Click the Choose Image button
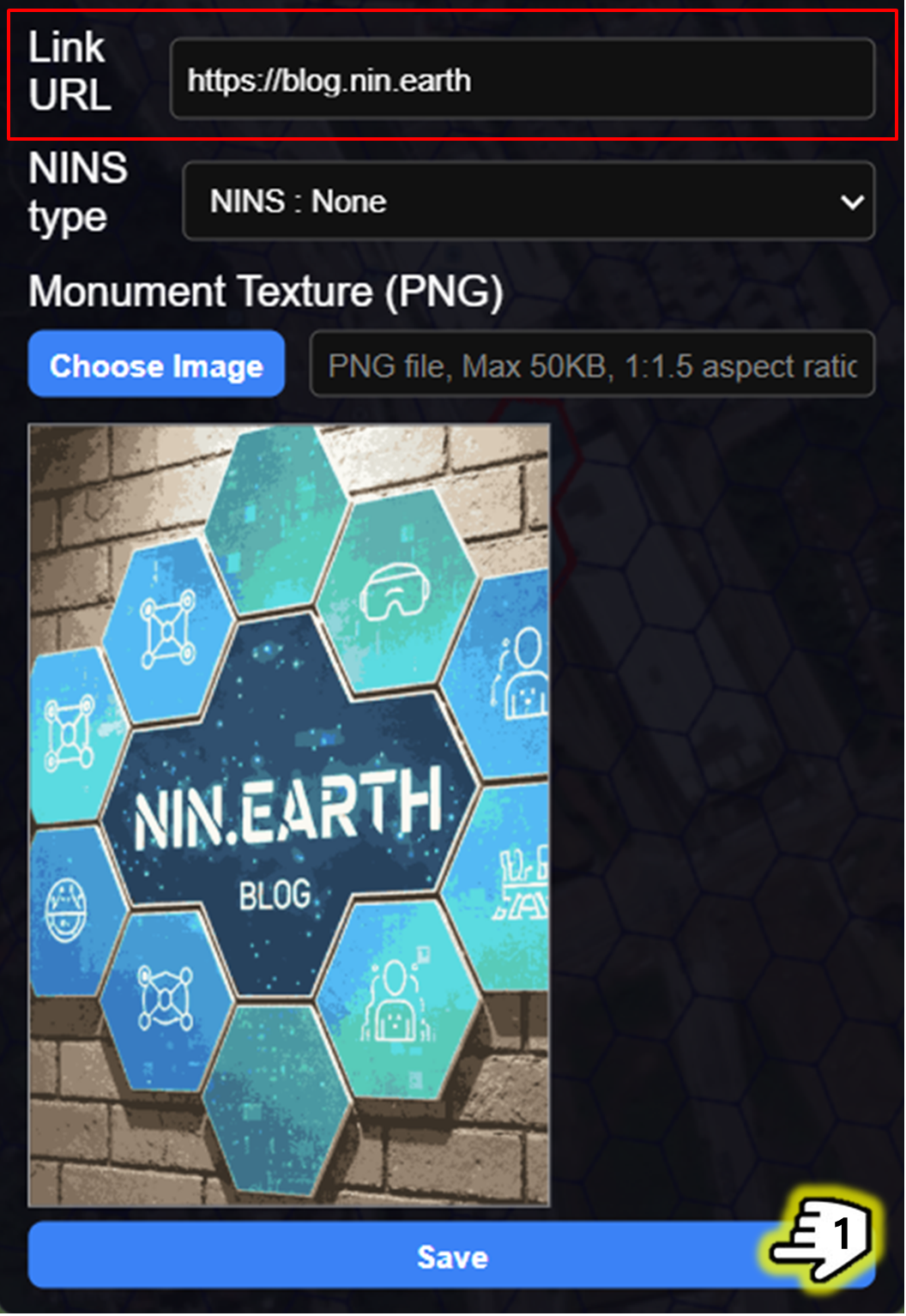 156,365
